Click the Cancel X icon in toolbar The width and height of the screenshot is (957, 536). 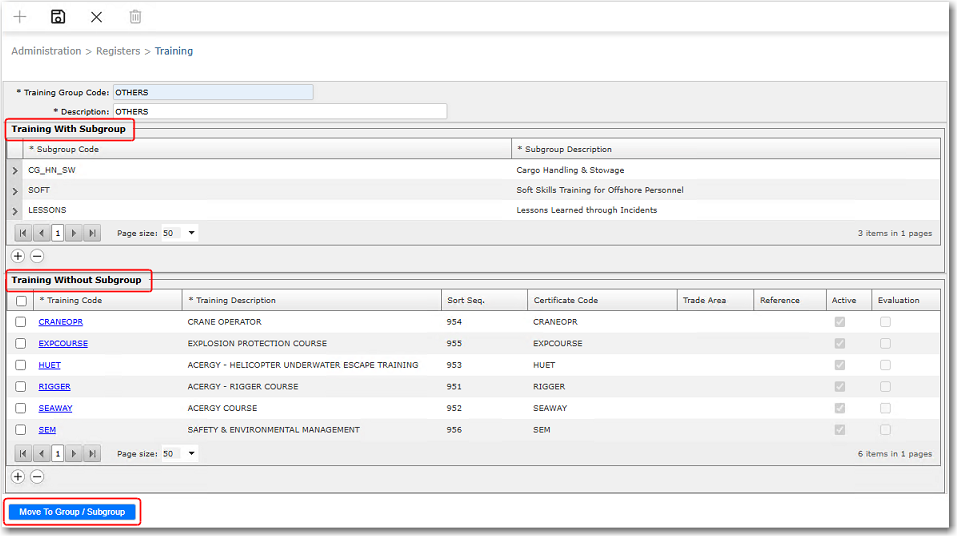tap(96, 17)
